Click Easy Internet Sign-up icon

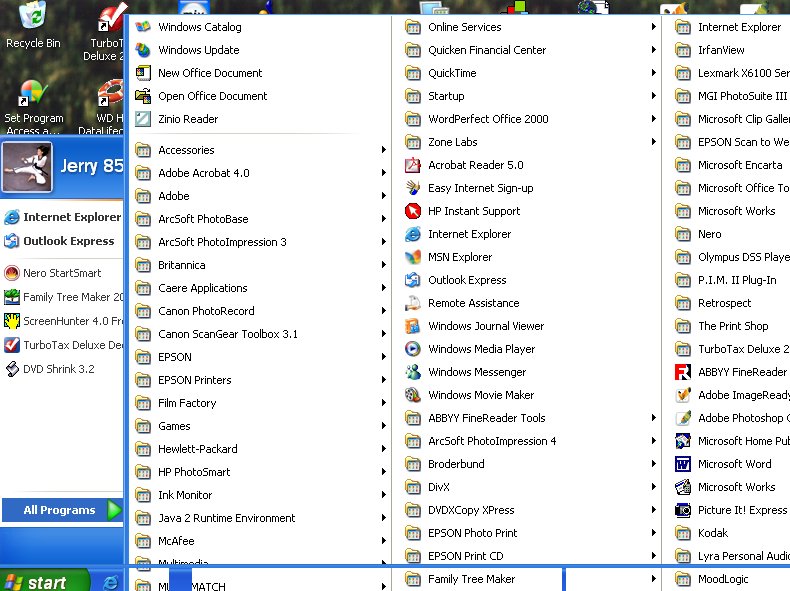pos(413,188)
